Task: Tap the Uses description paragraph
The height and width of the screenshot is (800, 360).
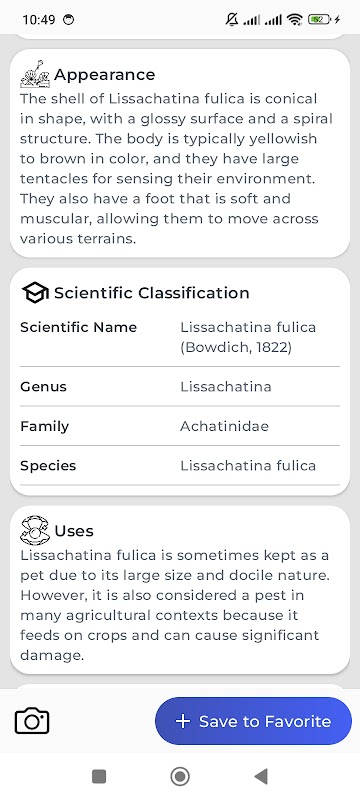Action: coord(175,605)
